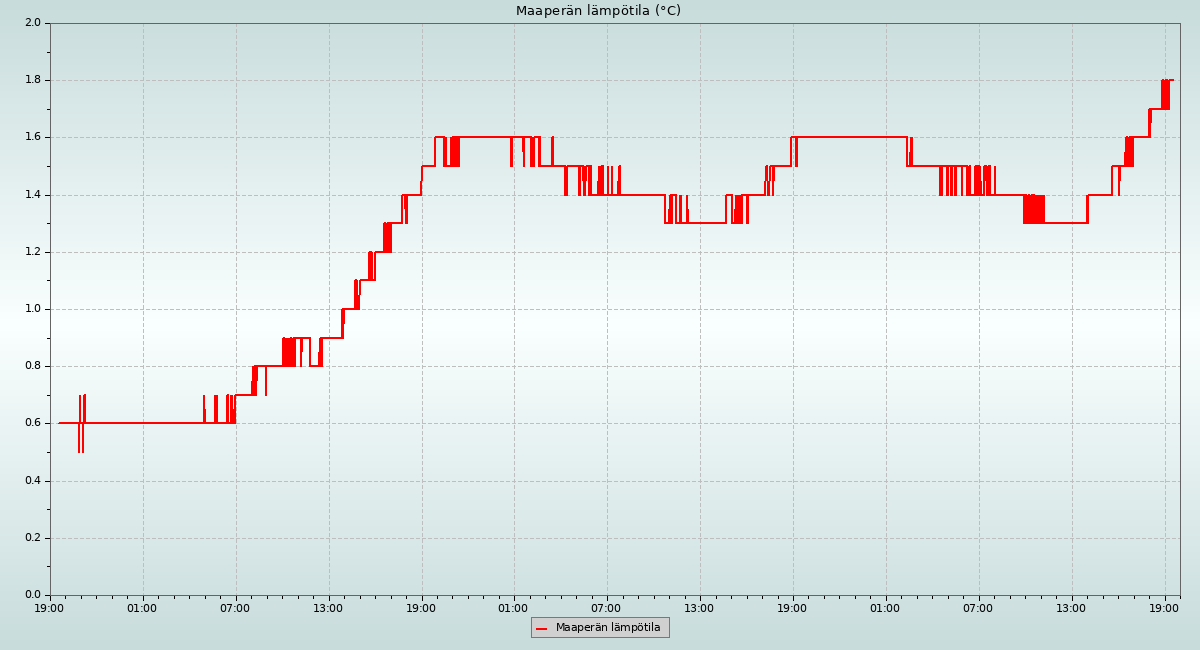Click the rightmost 19:00 x-axis label
The height and width of the screenshot is (650, 1200).
click(1164, 608)
